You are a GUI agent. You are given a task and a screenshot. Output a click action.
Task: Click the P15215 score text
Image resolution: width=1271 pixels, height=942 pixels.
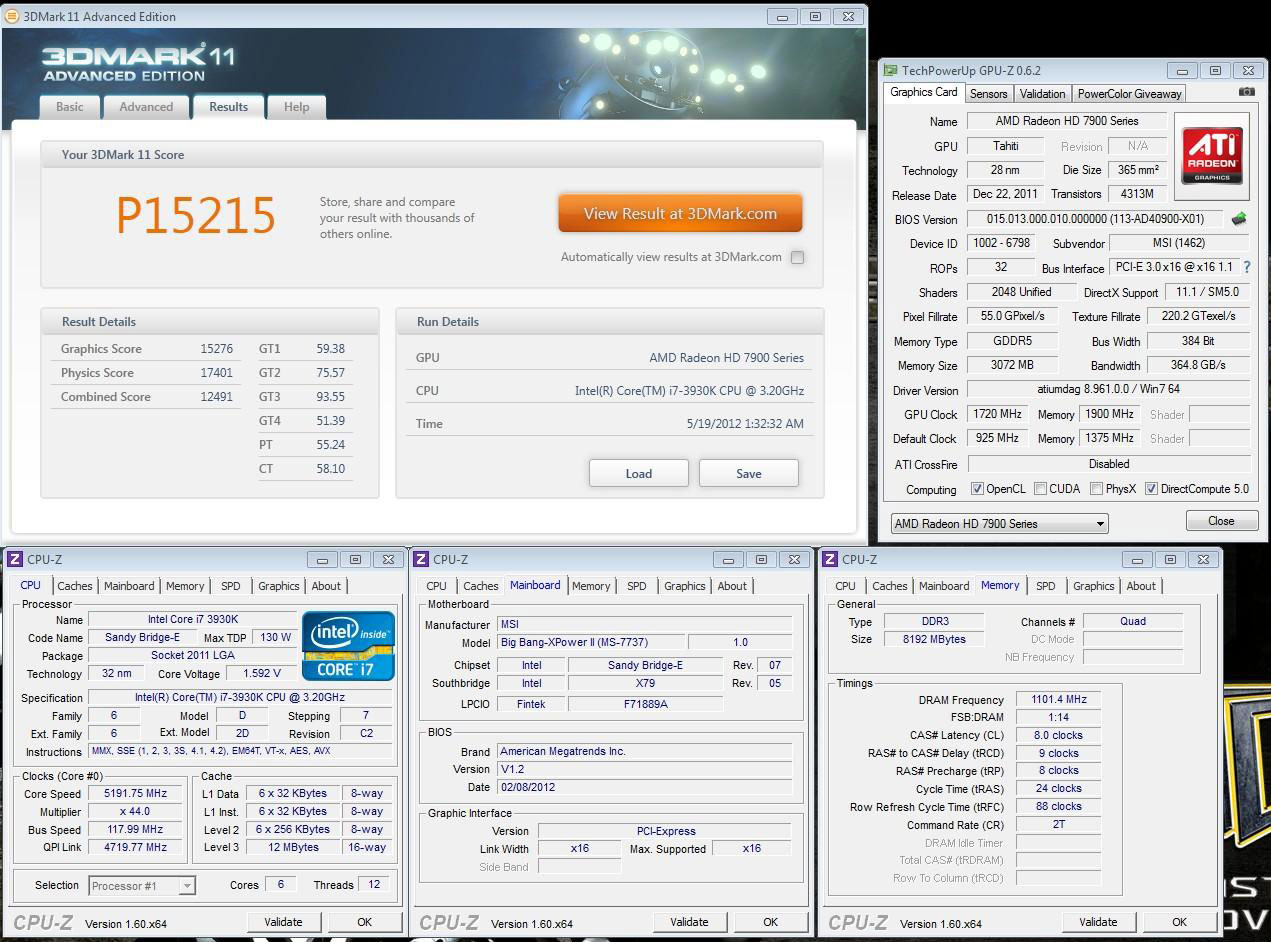[x=196, y=215]
